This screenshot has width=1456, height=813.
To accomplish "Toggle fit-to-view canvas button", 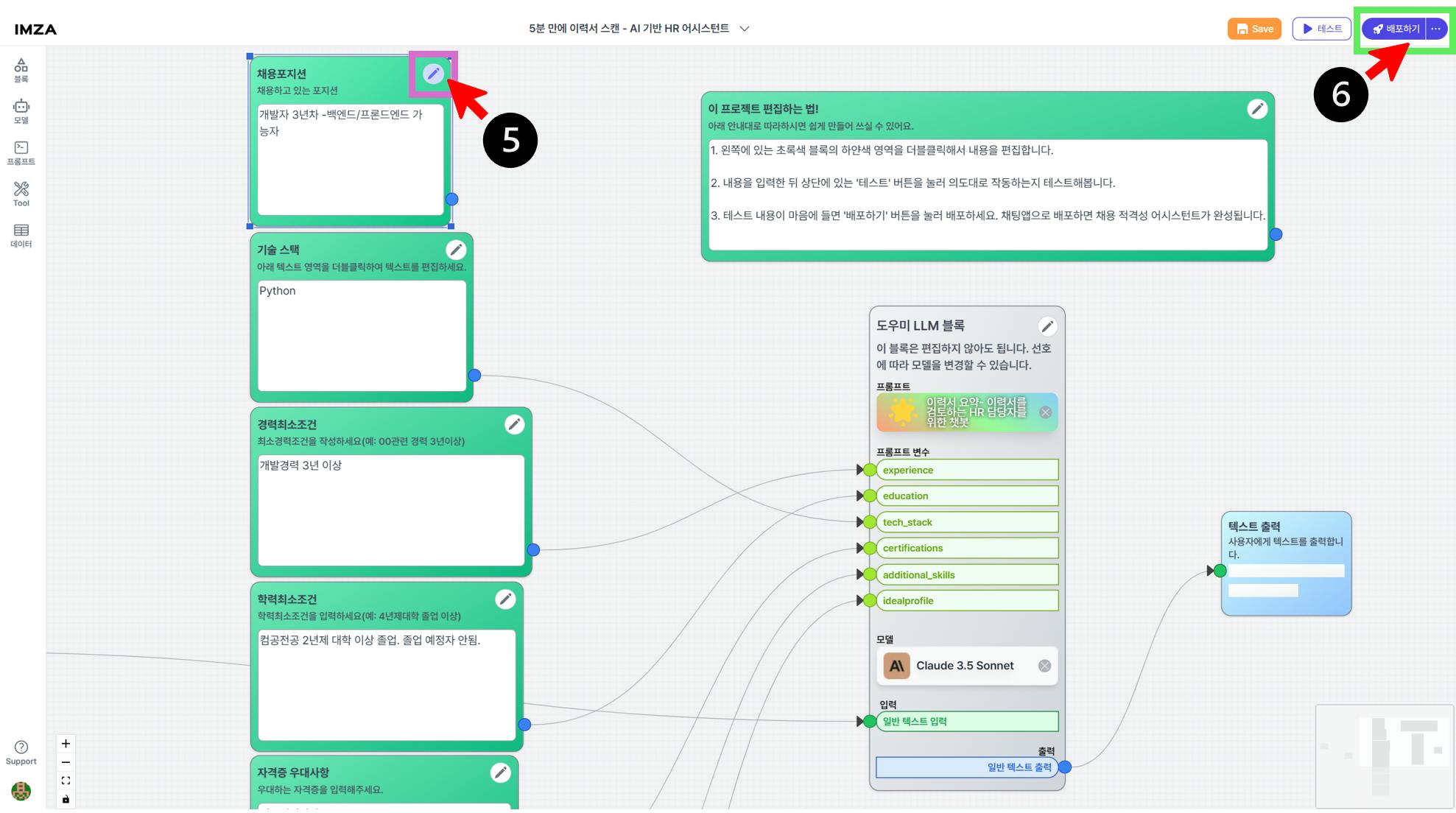I will 66,781.
